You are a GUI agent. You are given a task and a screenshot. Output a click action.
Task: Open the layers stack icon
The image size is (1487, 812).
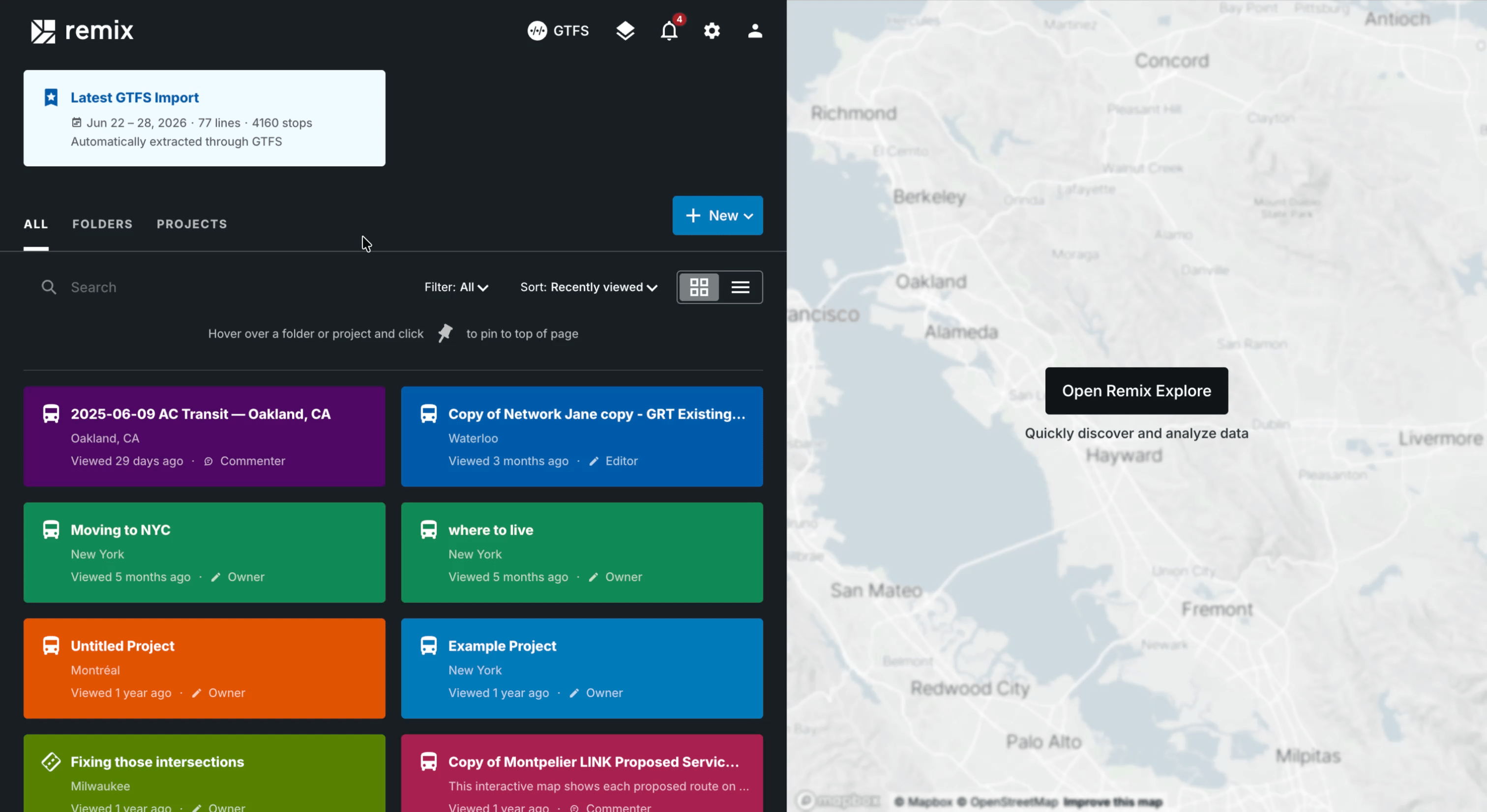(x=625, y=30)
